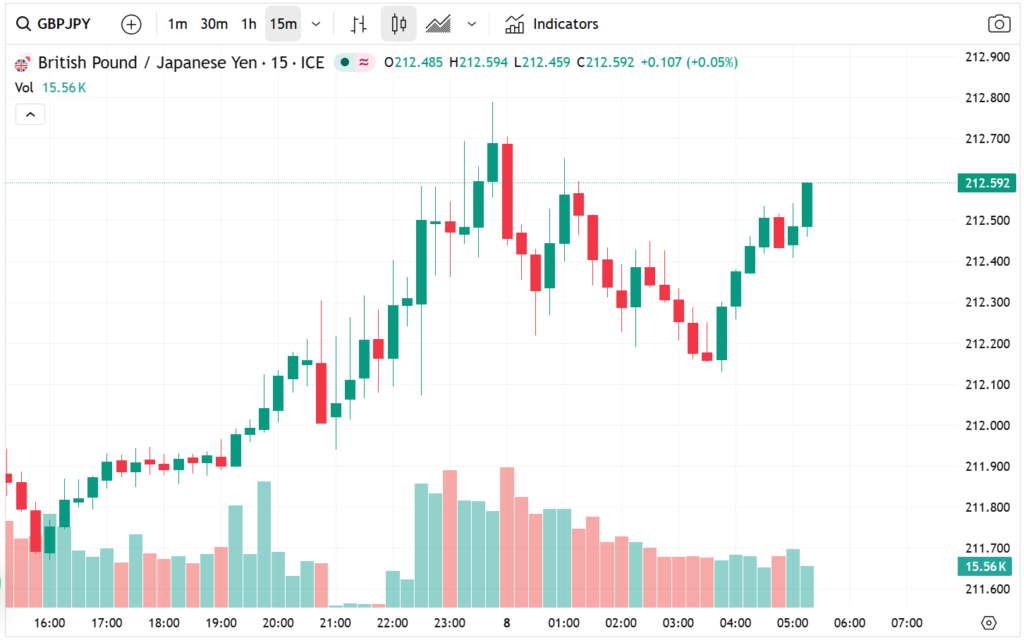Expand chart style dropdown arrow
This screenshot has height=640, width=1024.
472,23
